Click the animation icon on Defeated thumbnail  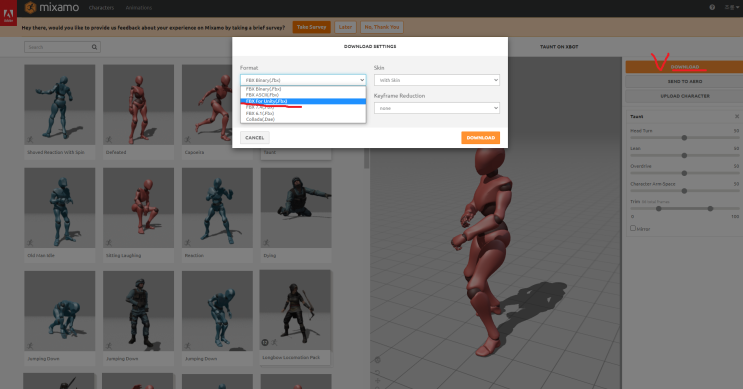(x=109, y=140)
